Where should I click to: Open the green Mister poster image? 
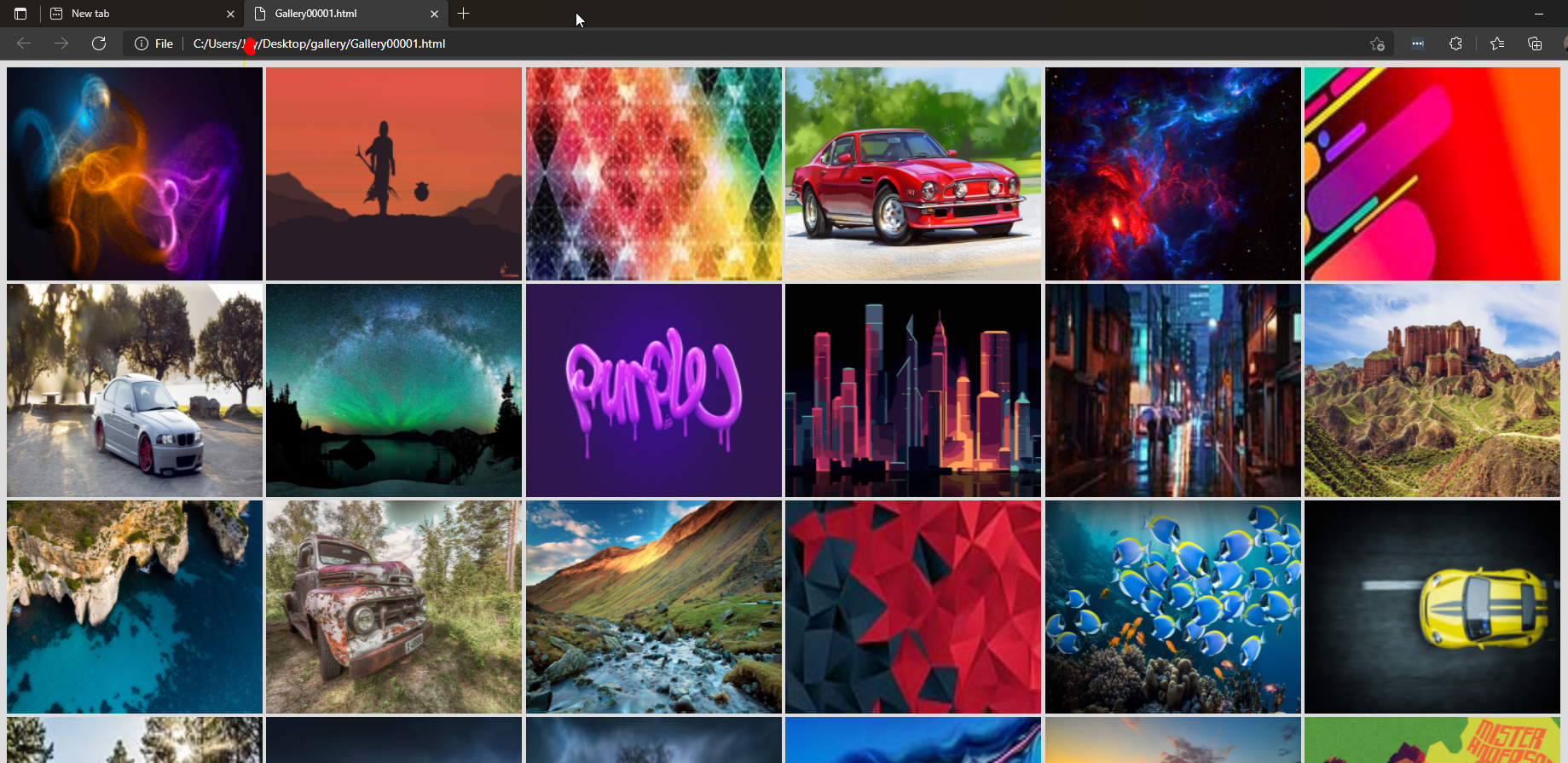coord(1432,740)
